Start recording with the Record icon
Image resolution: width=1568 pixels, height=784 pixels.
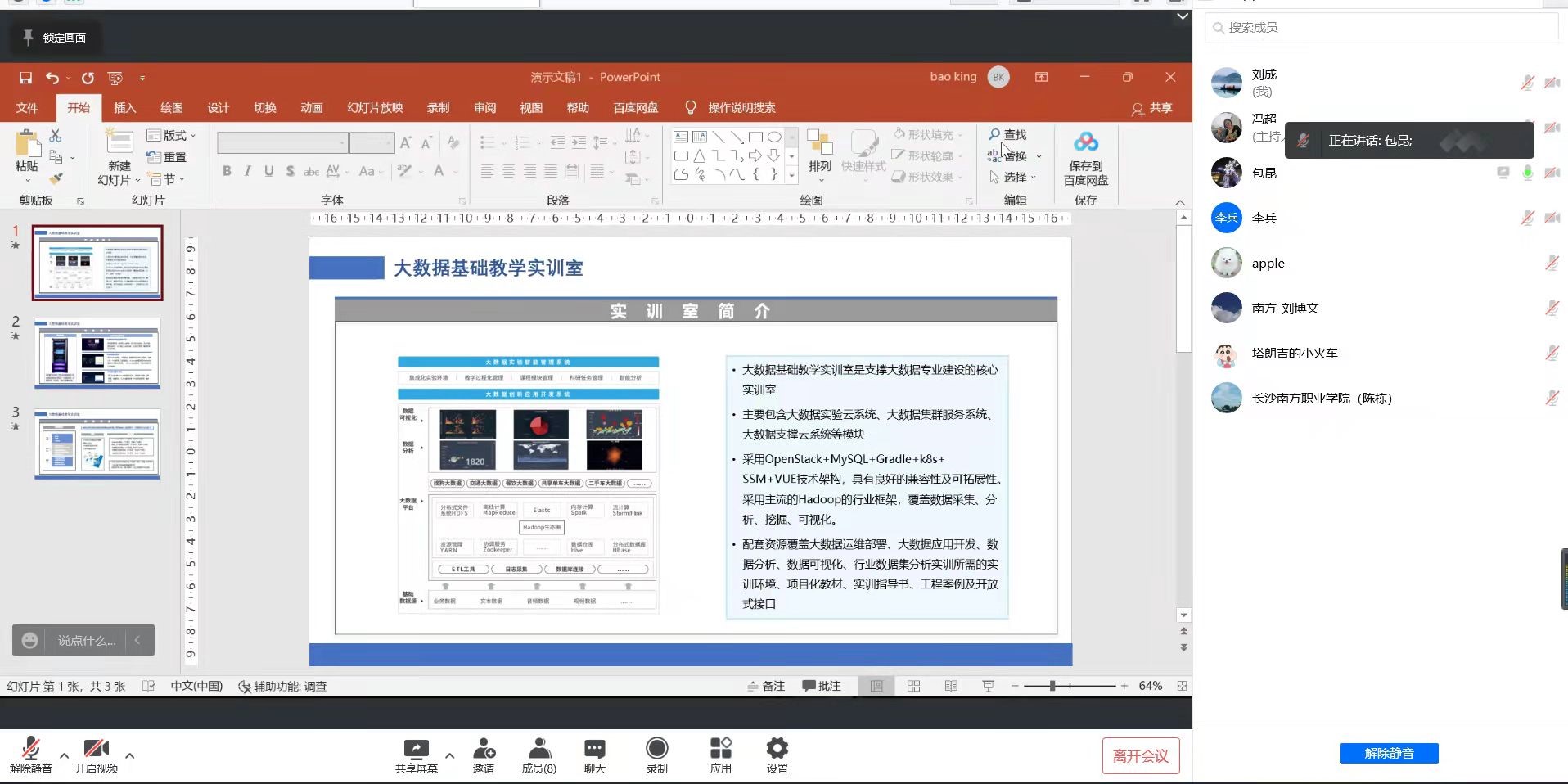coord(656,749)
